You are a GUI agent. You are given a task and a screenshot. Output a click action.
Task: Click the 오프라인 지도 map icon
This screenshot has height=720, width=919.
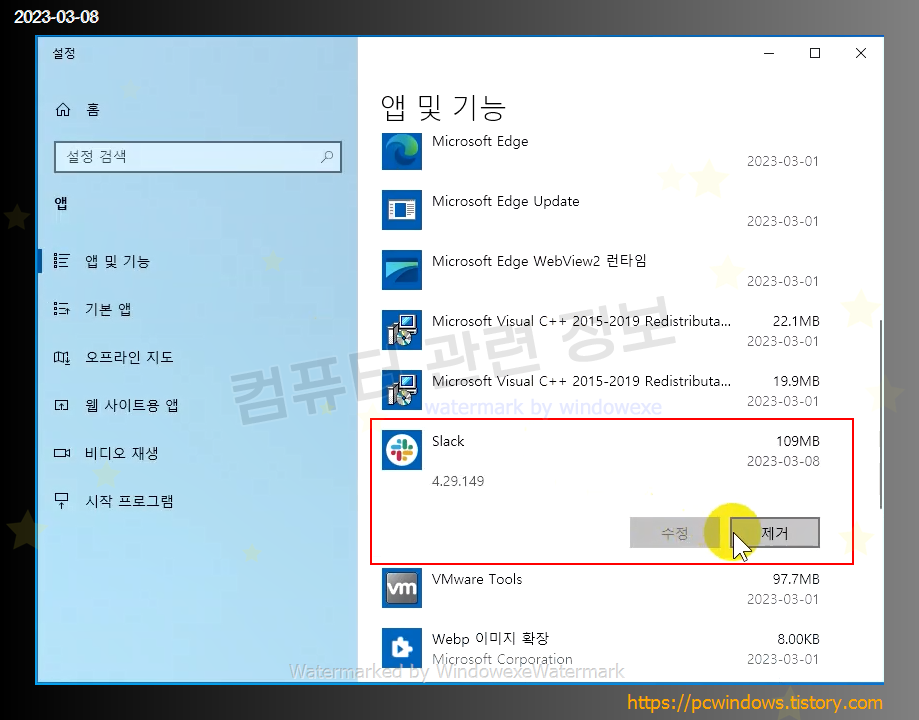(x=62, y=357)
